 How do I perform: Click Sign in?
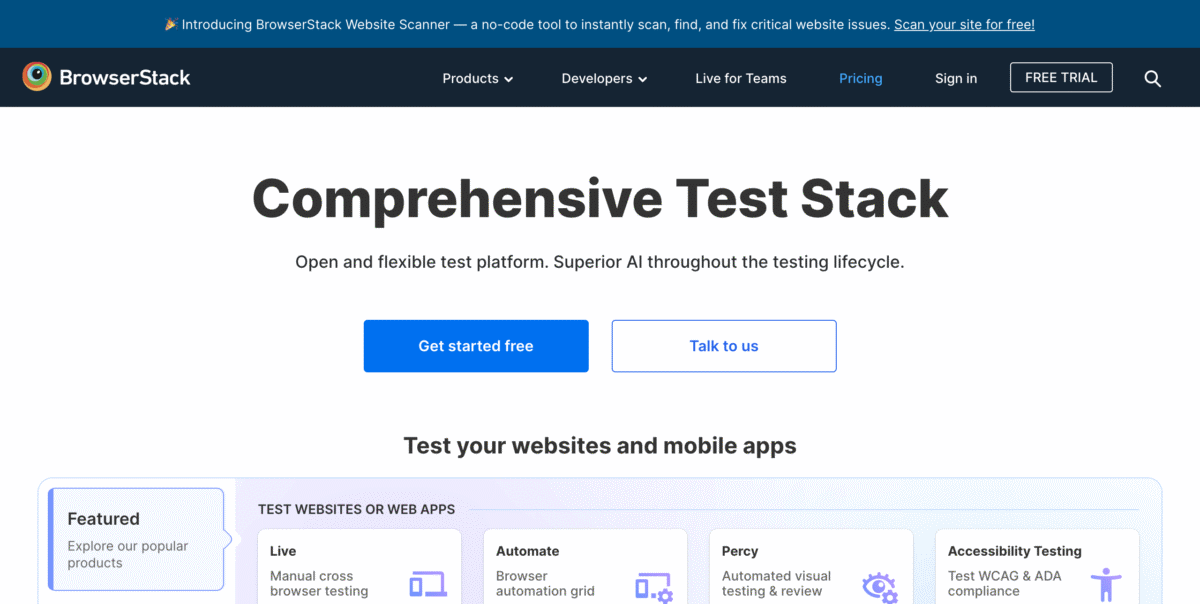955,78
